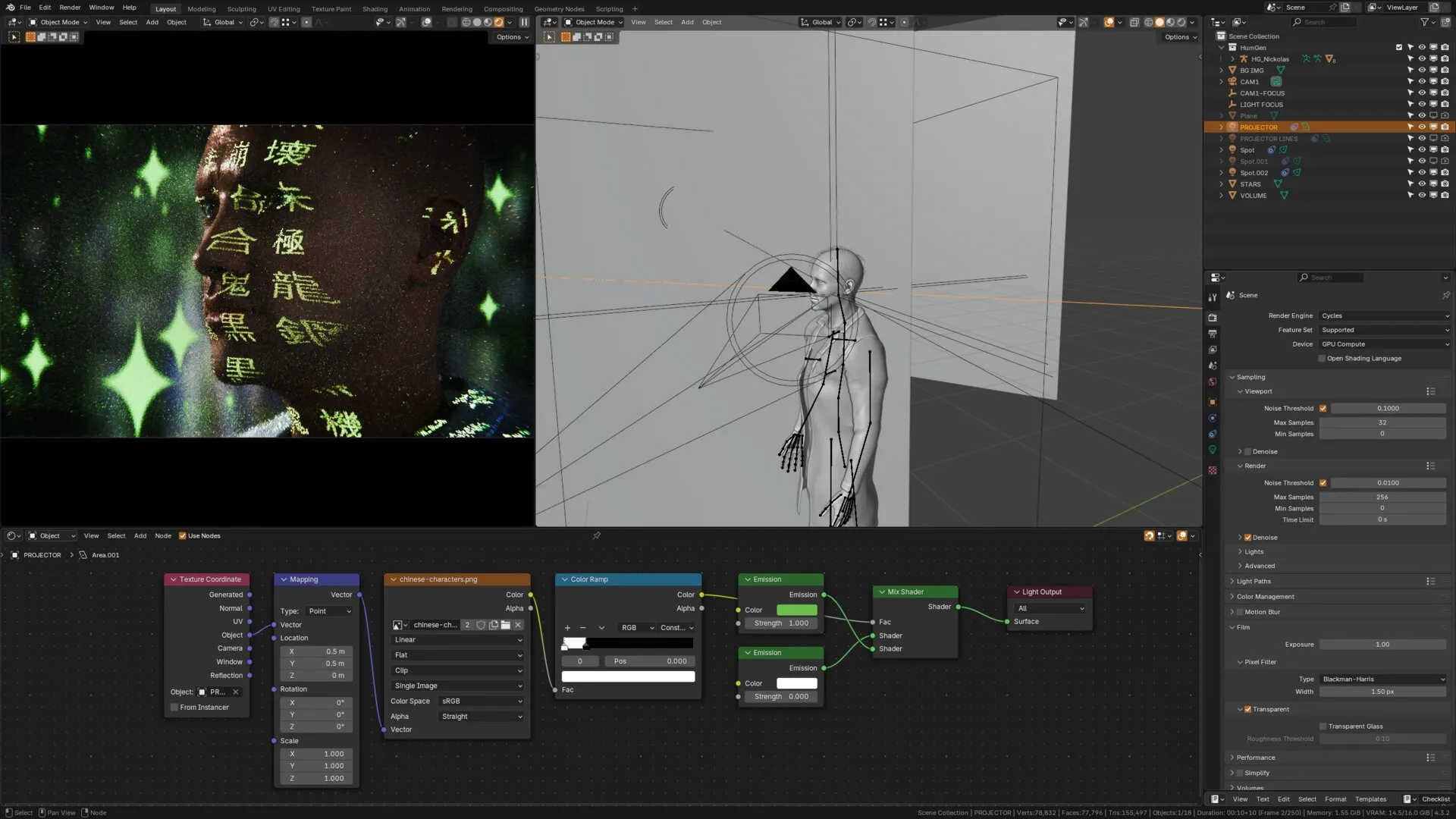This screenshot has width=1456, height=819.
Task: Open the Object properties tab
Action: tap(1213, 402)
